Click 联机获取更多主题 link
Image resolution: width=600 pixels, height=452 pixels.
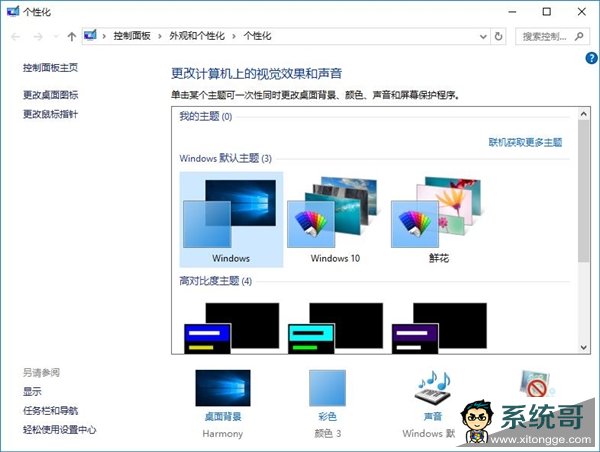click(x=525, y=142)
